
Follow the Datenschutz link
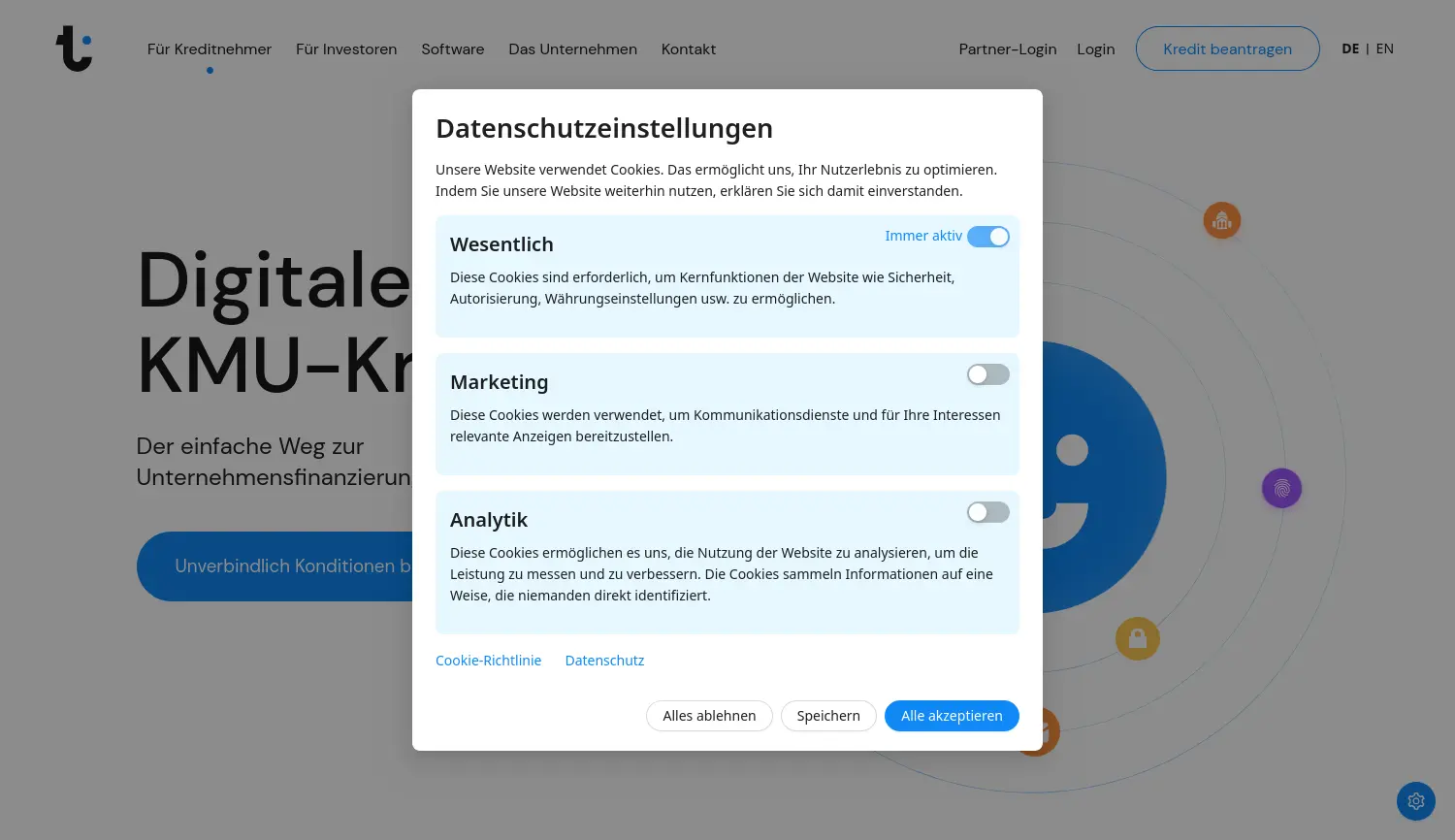pyautogui.click(x=604, y=661)
